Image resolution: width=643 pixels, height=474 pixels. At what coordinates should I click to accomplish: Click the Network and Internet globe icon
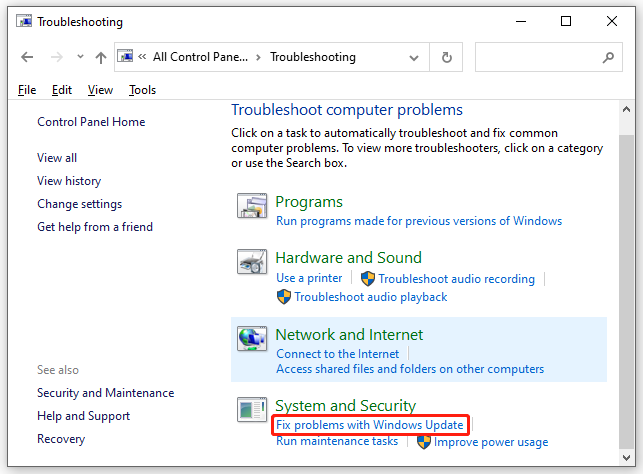252,339
